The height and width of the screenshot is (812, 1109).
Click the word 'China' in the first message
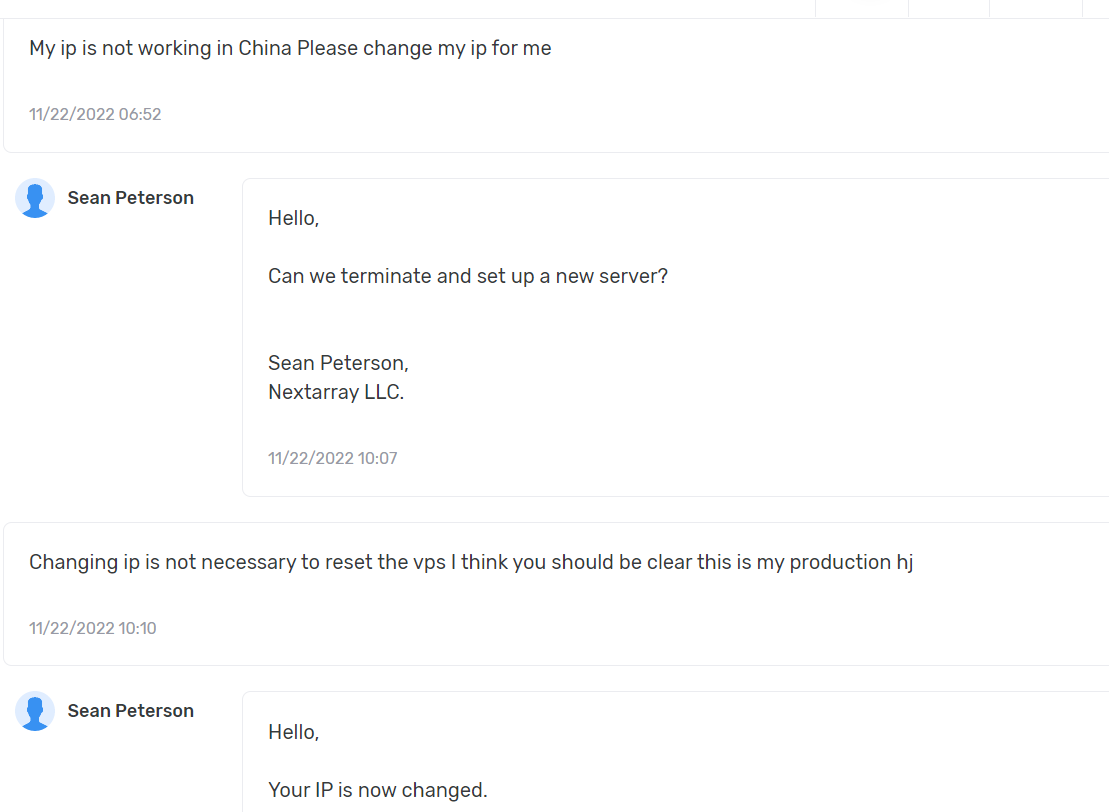(264, 48)
